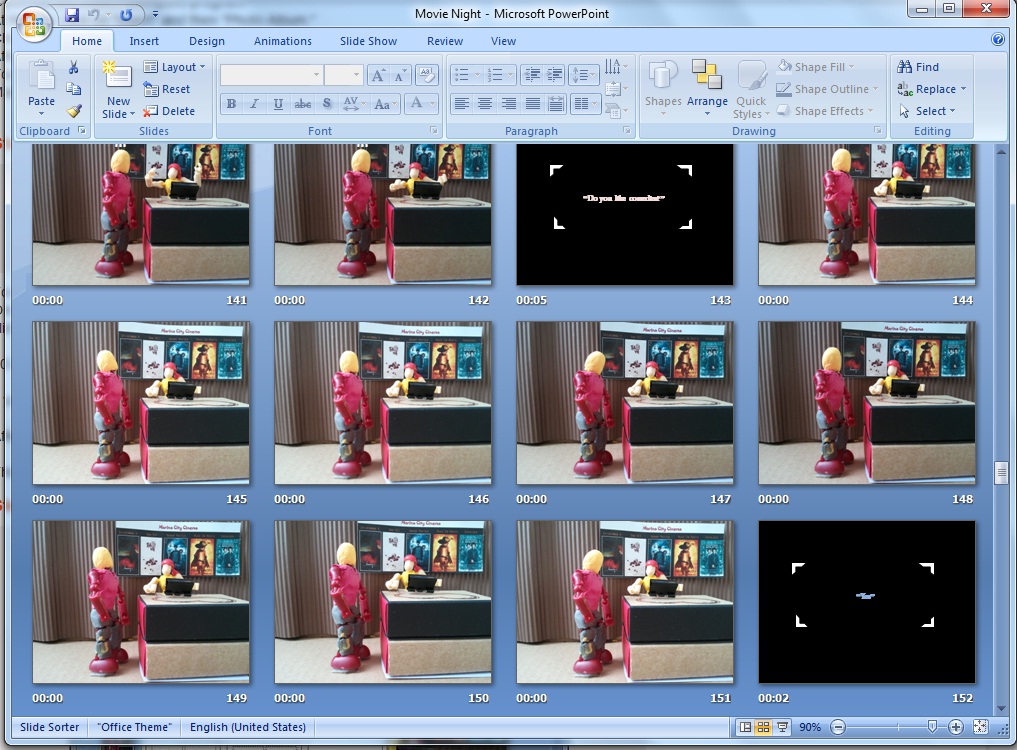Viewport: 1017px width, 750px height.
Task: Click the Delete slide icon
Action: click(172, 111)
